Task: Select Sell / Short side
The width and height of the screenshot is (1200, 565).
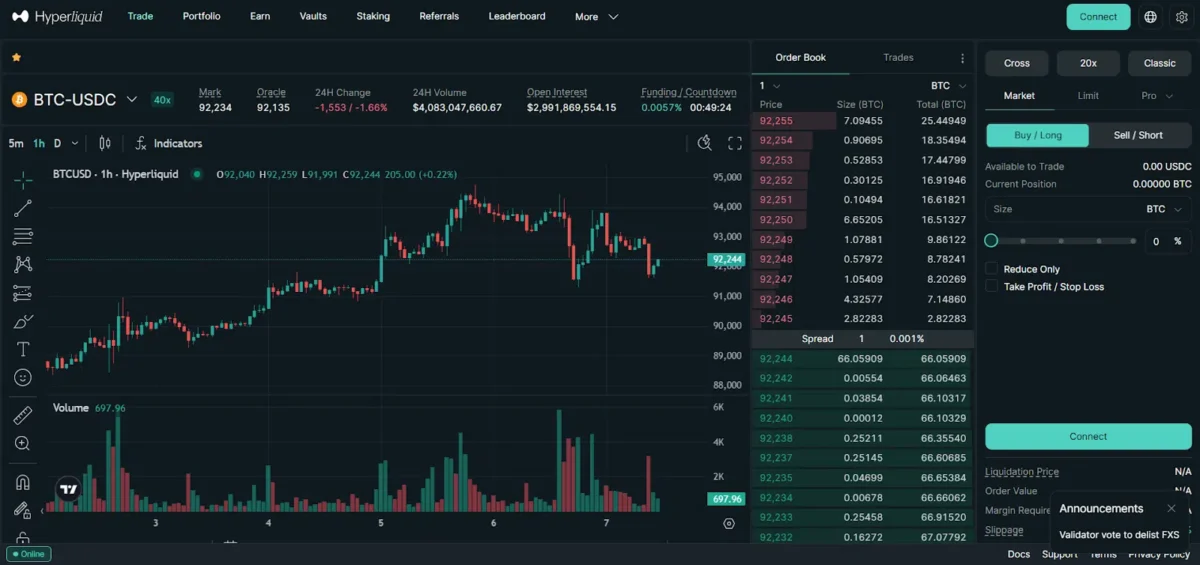Action: [1139, 135]
